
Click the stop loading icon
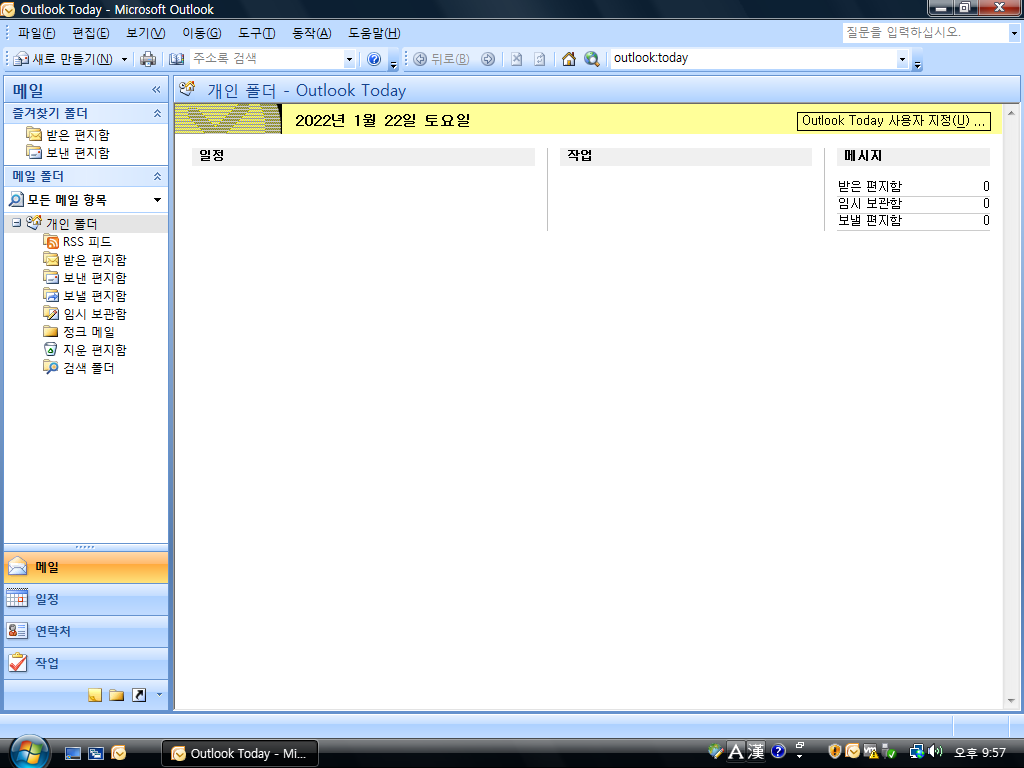[517, 59]
